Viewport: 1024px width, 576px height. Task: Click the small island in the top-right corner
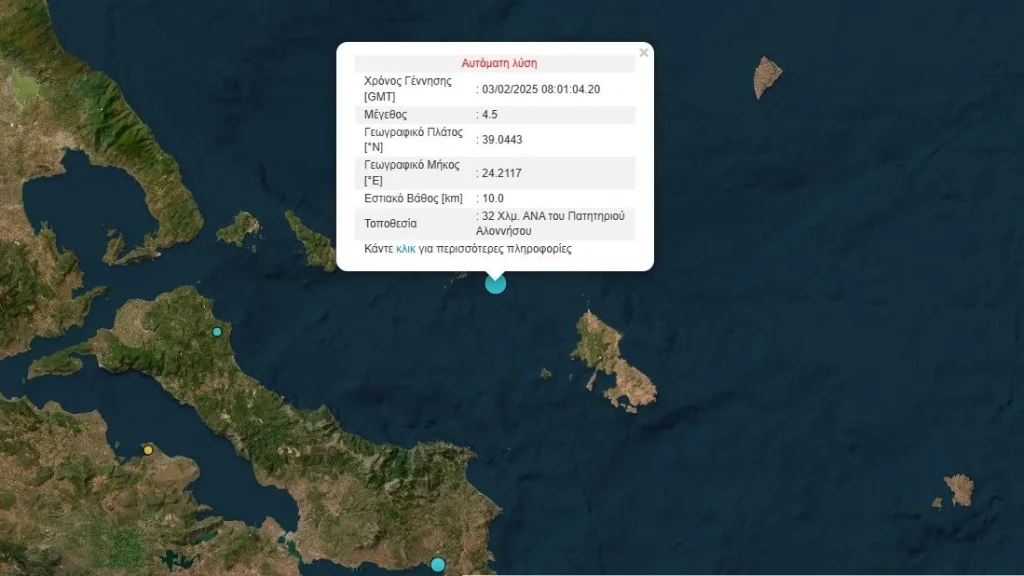pyautogui.click(x=766, y=76)
